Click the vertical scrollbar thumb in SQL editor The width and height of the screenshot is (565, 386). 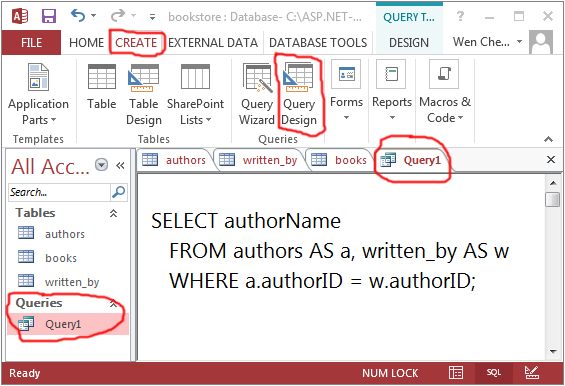552,199
